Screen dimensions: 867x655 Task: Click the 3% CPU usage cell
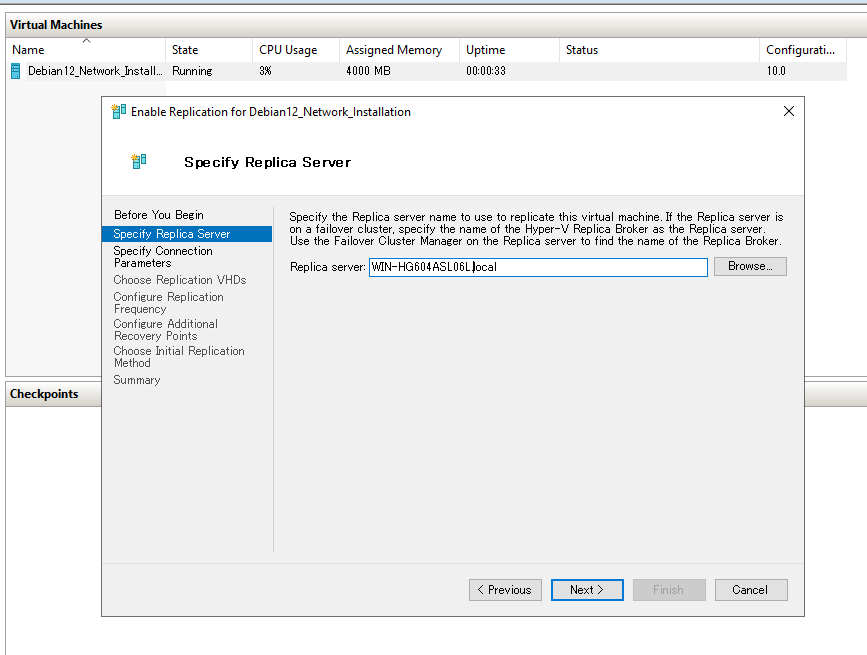click(265, 71)
